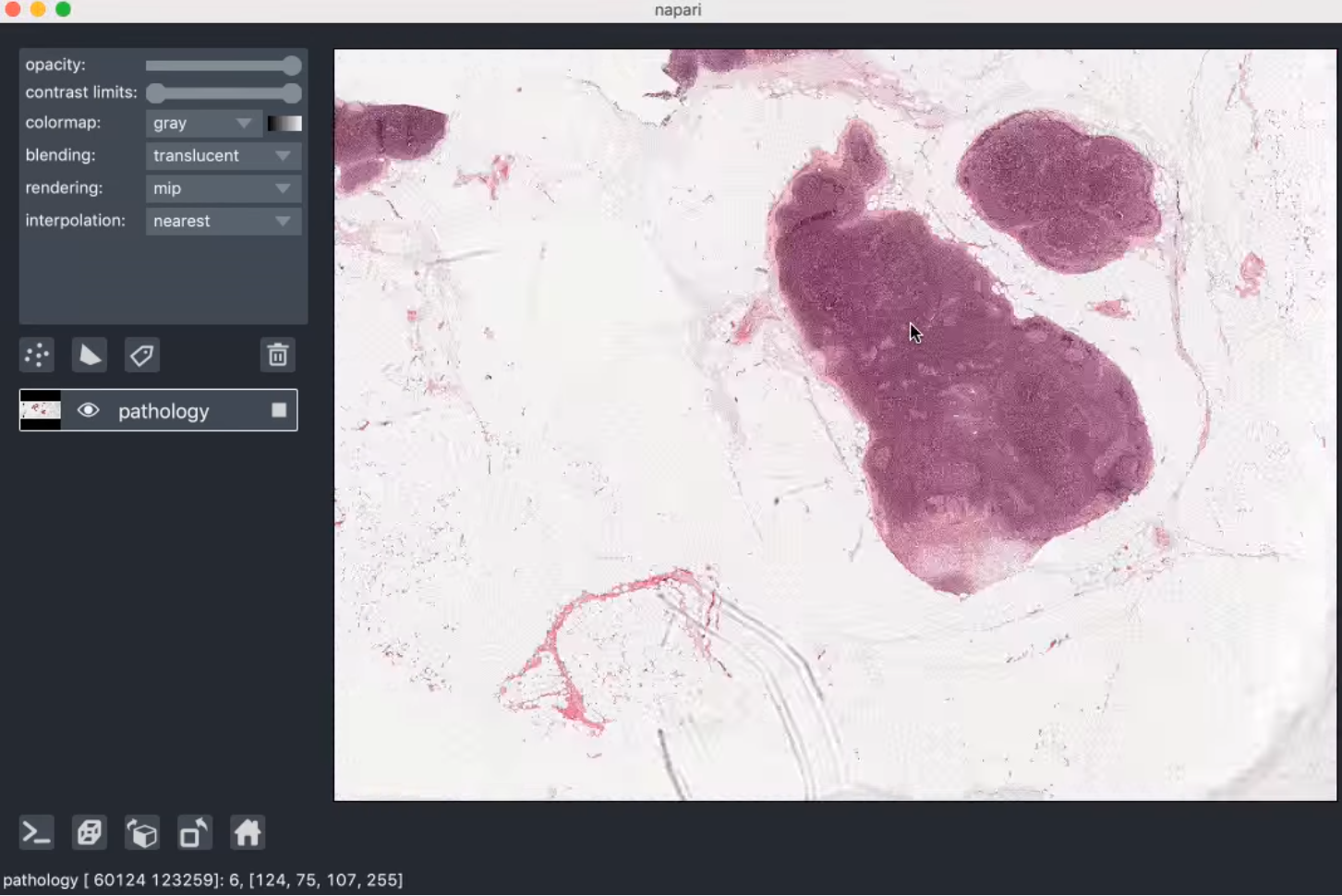Open the colormap dropdown
The width and height of the screenshot is (1342, 896).
(203, 122)
